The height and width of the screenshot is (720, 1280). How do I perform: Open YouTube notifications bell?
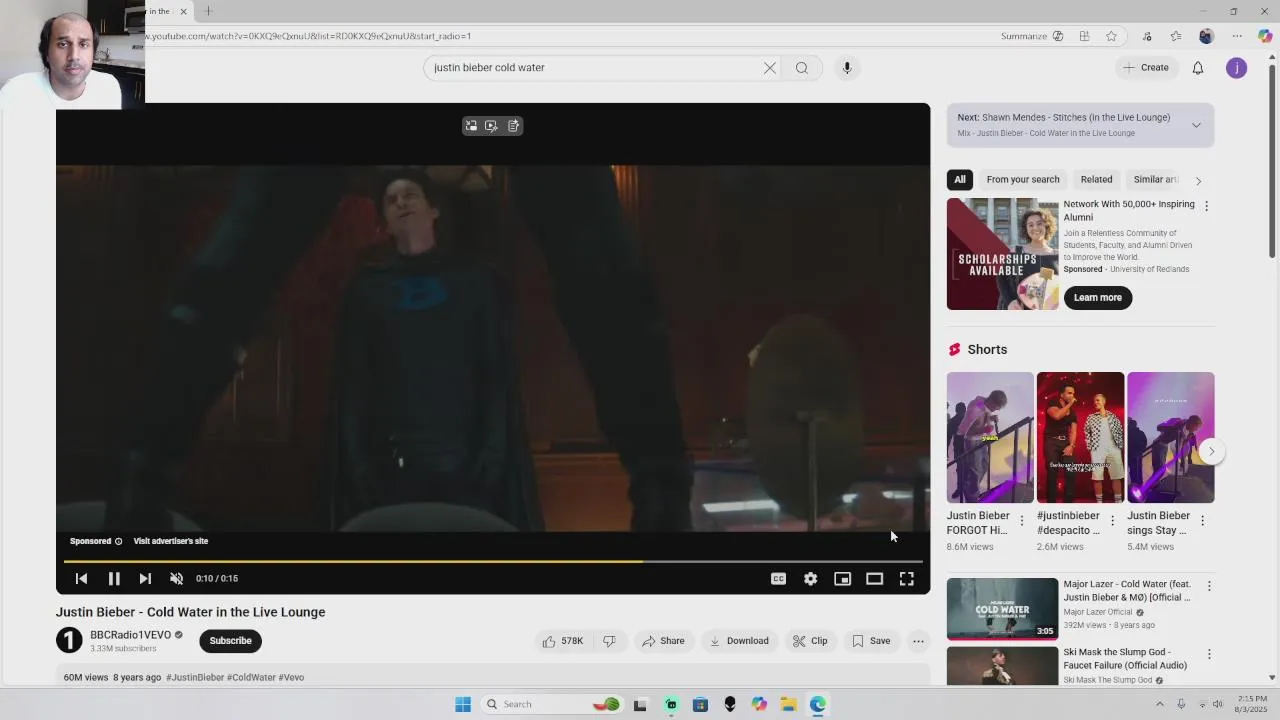1198,68
